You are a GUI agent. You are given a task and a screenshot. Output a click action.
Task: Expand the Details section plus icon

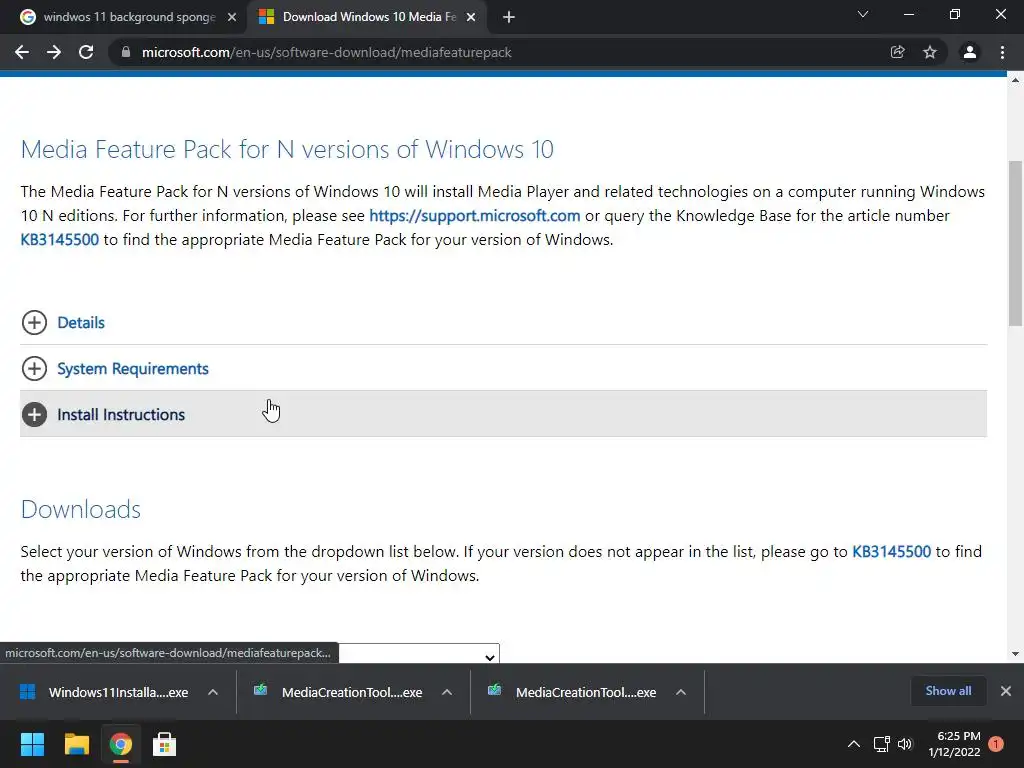[x=34, y=322]
